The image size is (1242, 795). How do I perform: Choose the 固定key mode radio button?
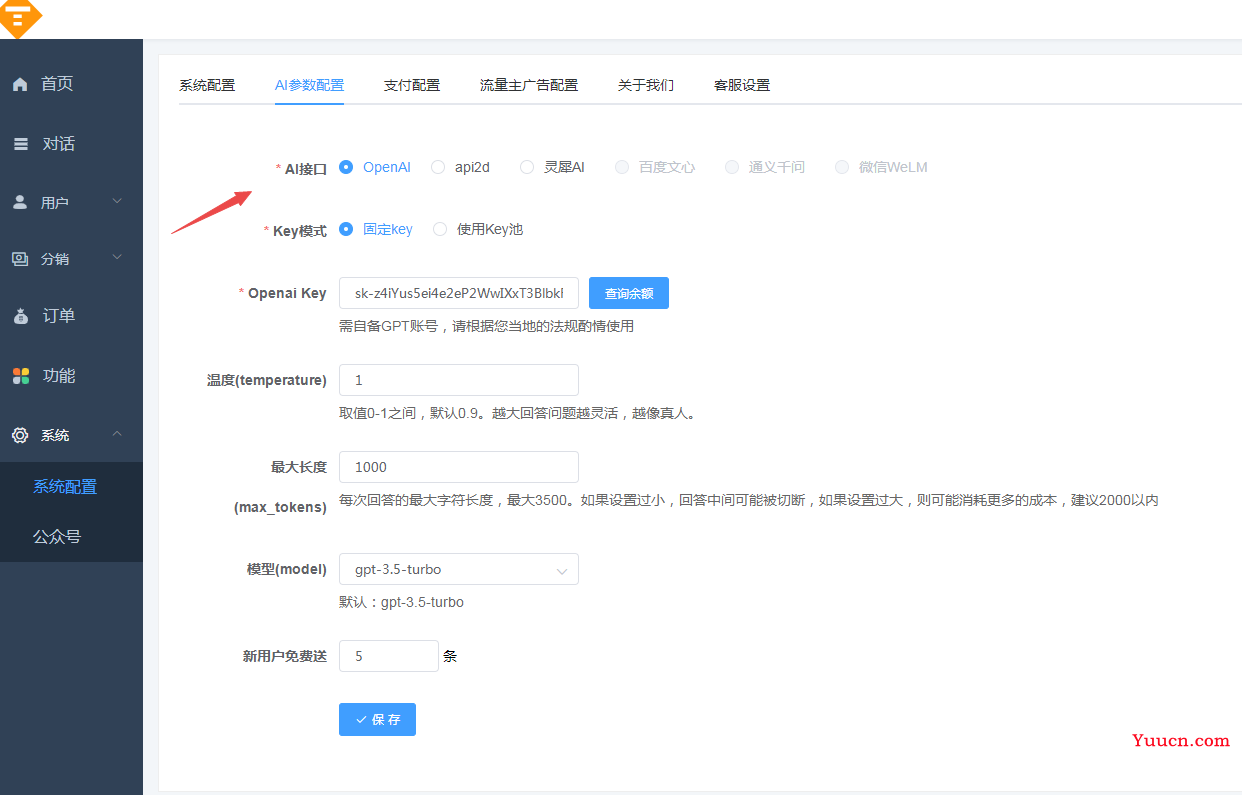coord(346,229)
